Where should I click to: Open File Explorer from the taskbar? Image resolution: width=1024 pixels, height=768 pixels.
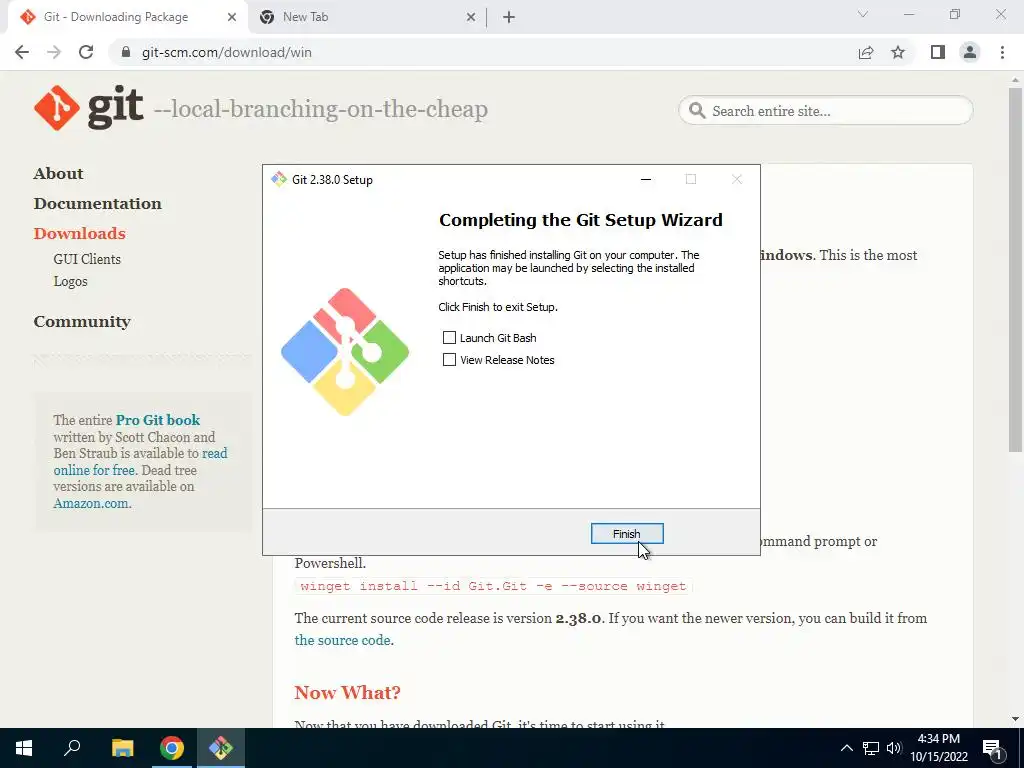[x=122, y=748]
